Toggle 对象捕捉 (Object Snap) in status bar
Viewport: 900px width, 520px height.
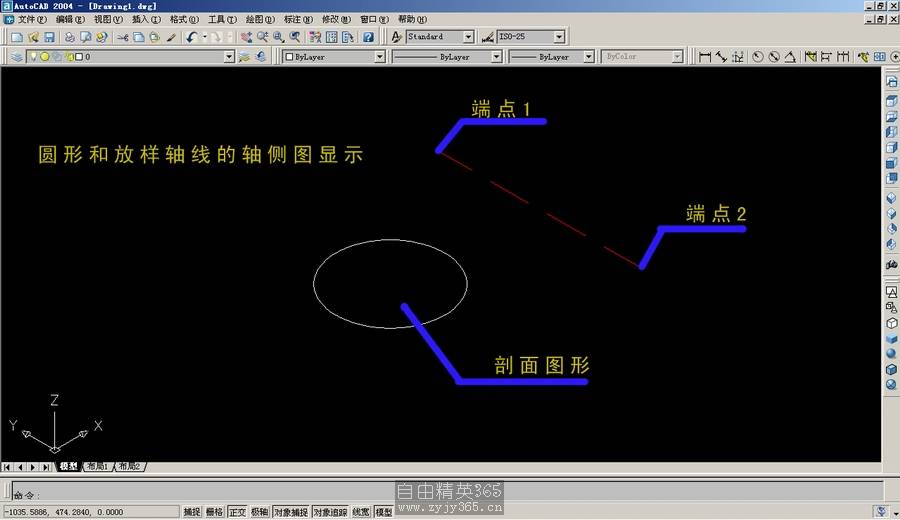[x=290, y=512]
